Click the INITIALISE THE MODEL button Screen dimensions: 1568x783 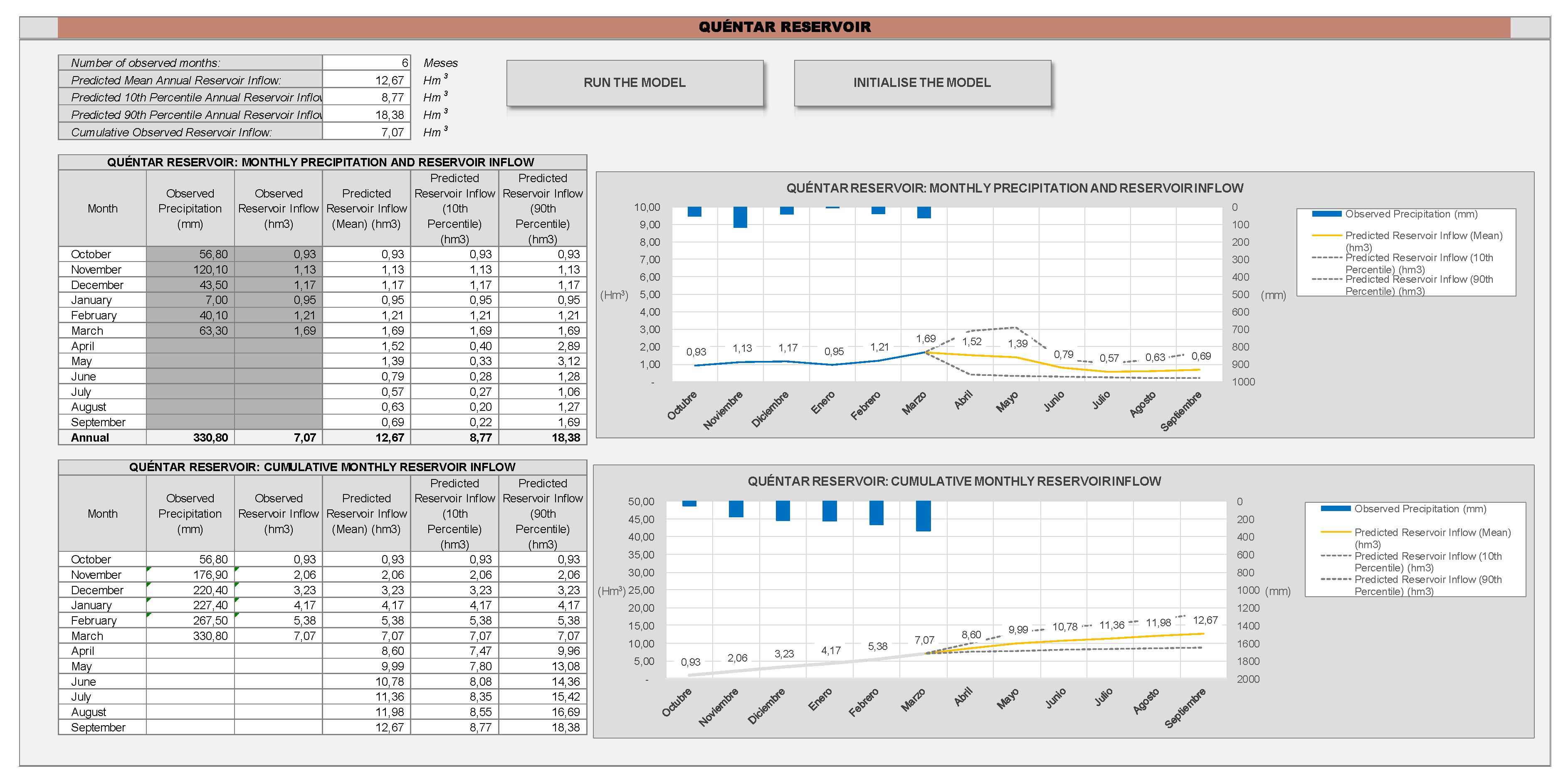point(921,83)
